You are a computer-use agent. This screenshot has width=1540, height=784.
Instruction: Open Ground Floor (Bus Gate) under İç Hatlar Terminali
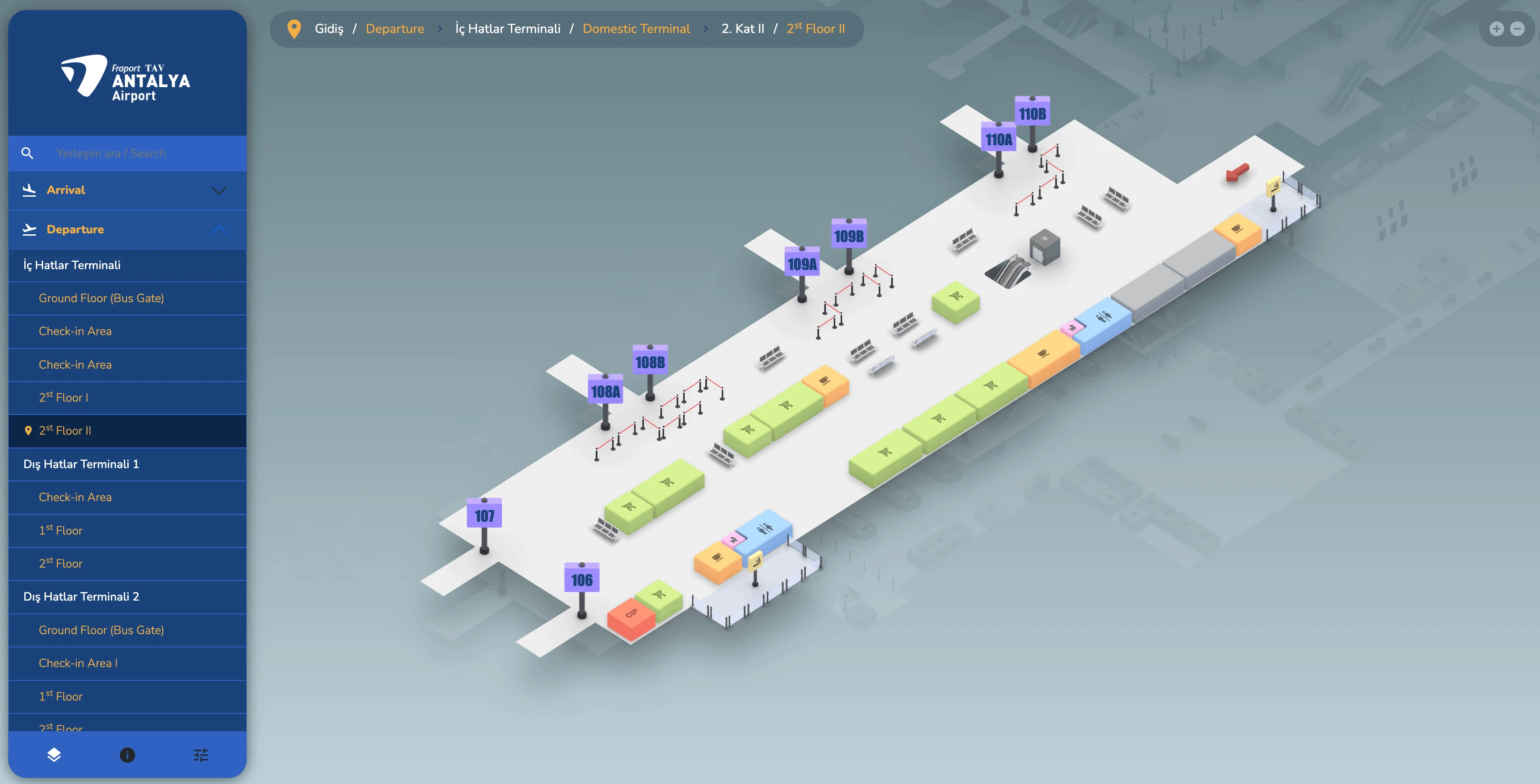(102, 298)
